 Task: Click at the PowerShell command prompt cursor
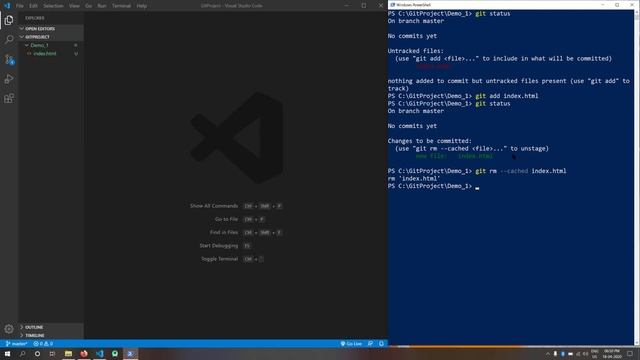pyautogui.click(x=477, y=187)
